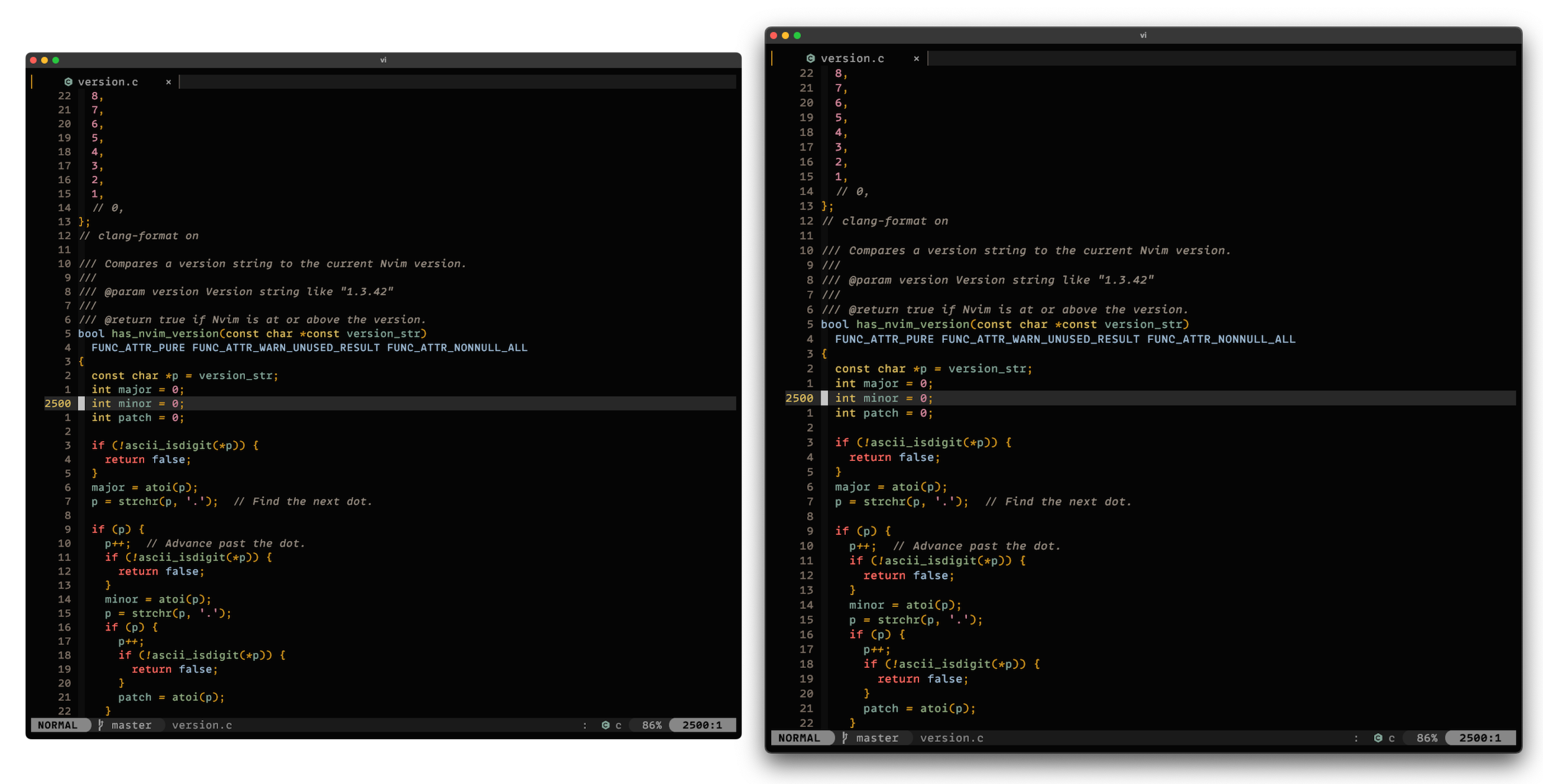This screenshot has height=784, width=1543.
Task: Click the green zoom button of left window
Action: [x=56, y=60]
